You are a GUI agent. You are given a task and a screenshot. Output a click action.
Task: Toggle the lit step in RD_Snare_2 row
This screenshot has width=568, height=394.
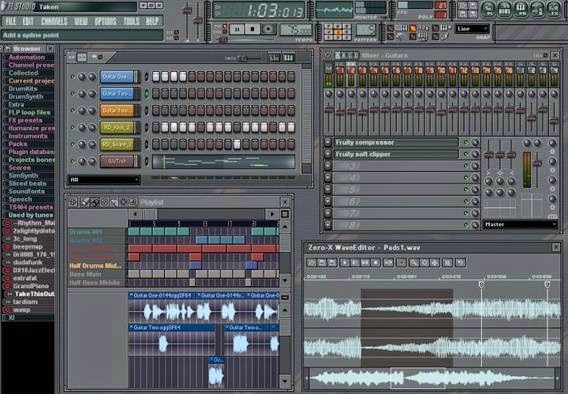tap(237, 144)
